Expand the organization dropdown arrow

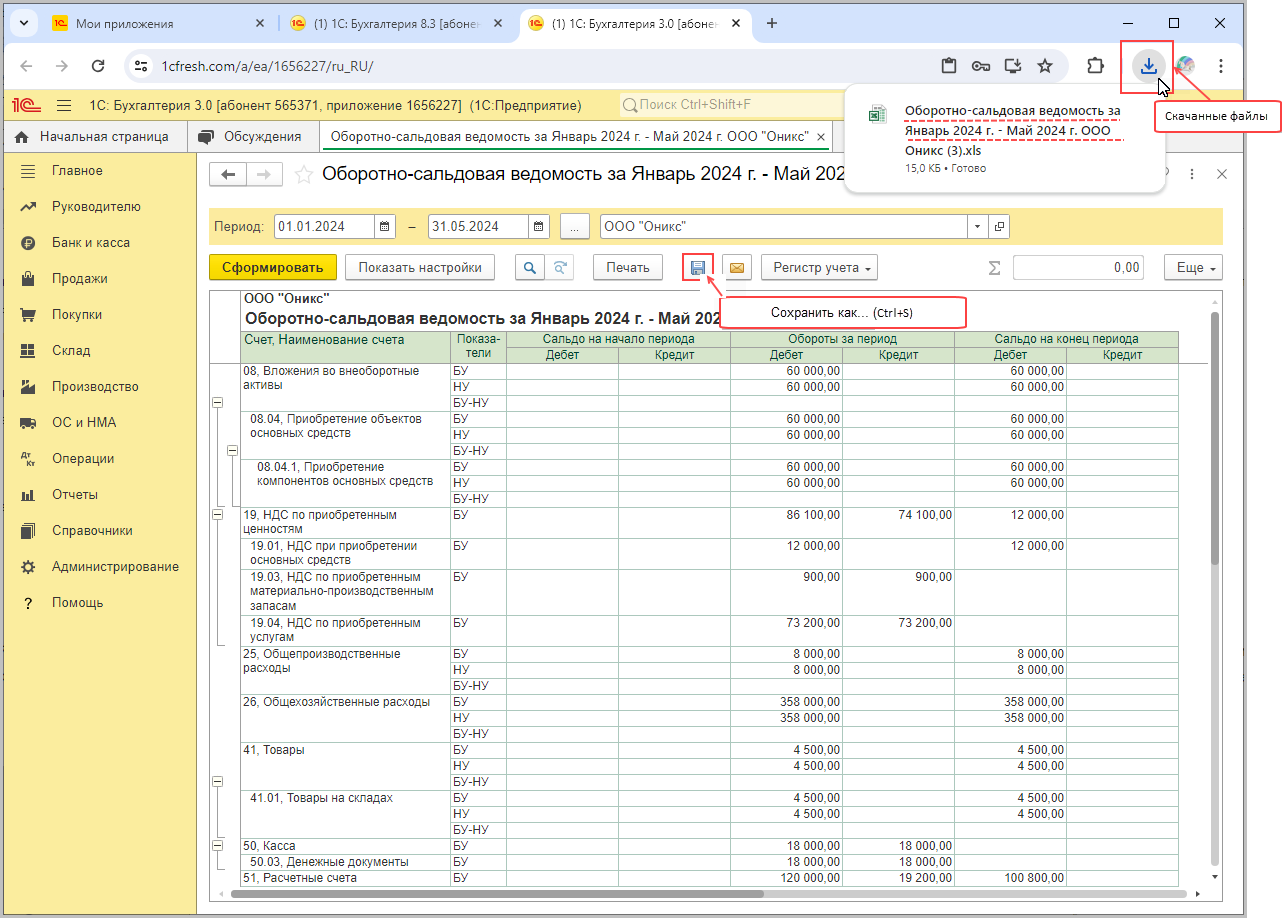click(977, 226)
